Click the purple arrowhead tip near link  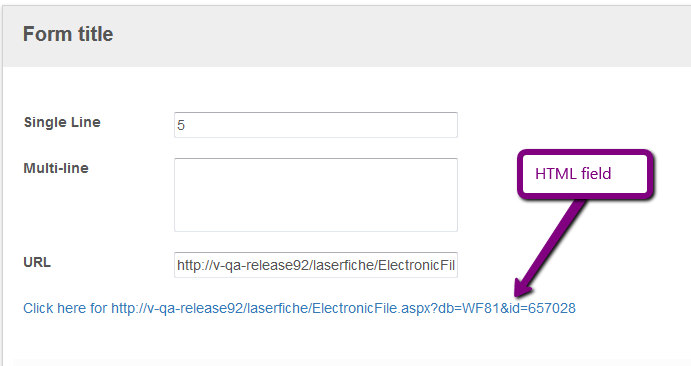pos(520,290)
